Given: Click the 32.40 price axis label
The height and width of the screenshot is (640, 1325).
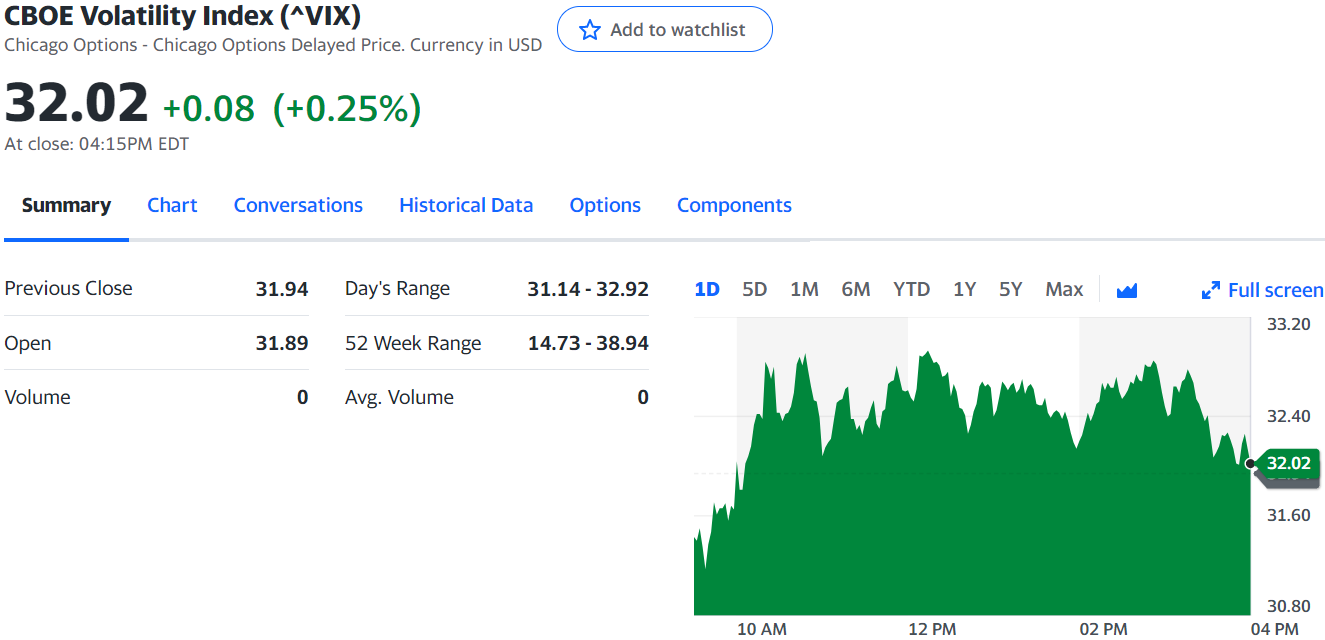Looking at the screenshot, I should (1288, 415).
